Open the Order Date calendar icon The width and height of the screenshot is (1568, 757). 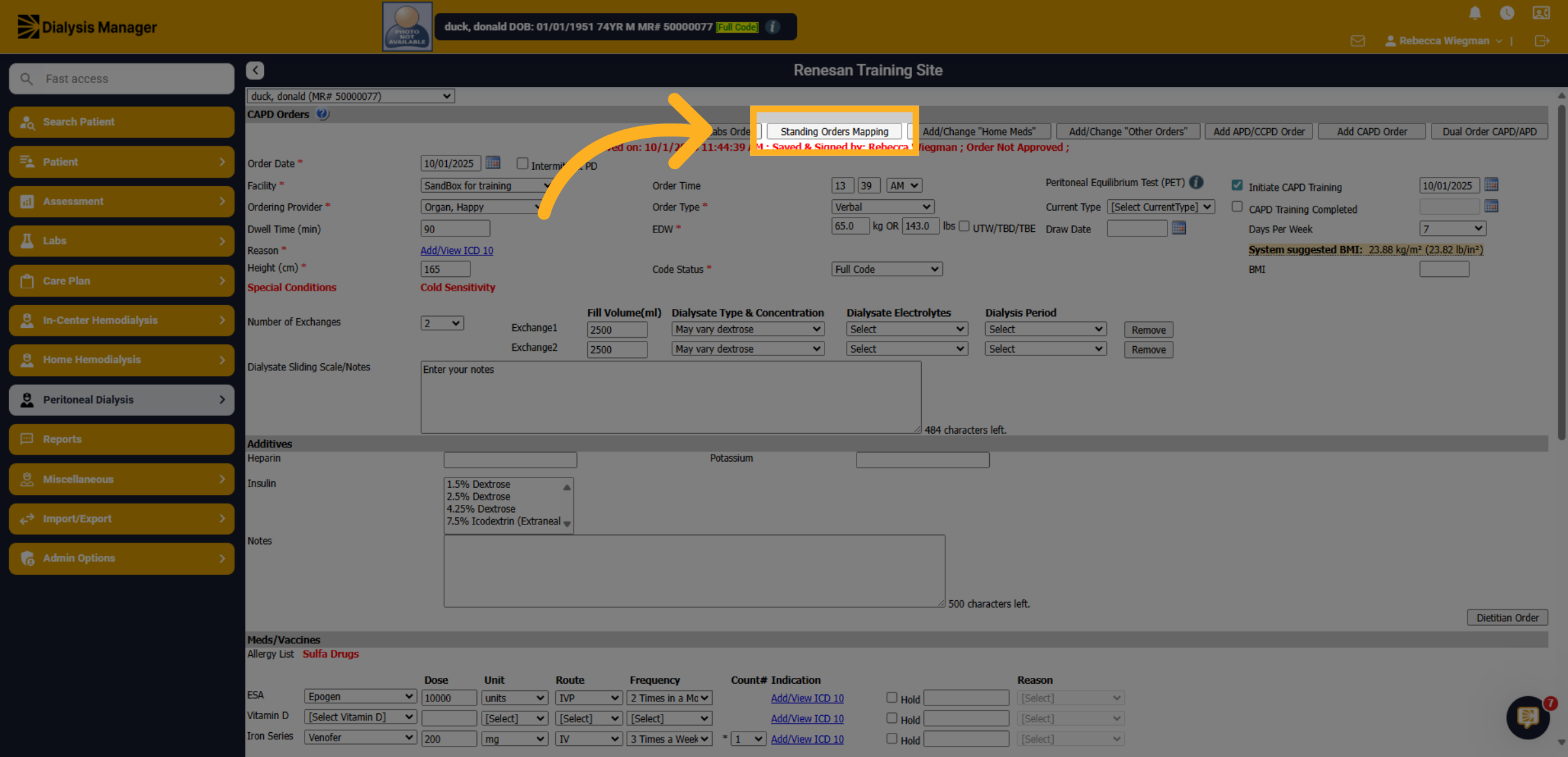pyautogui.click(x=493, y=162)
